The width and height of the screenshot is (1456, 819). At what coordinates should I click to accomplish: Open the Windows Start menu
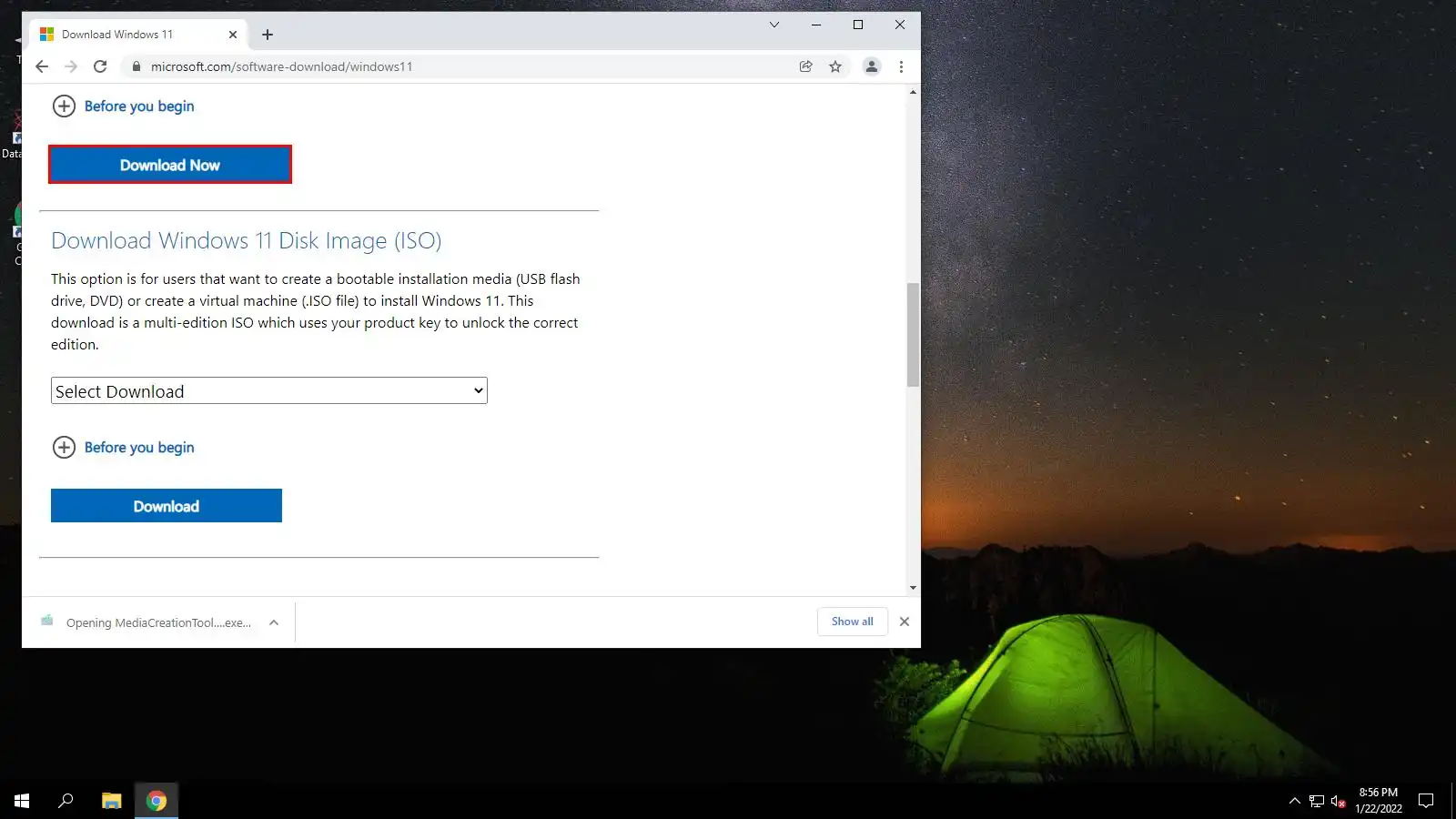pos(22,801)
